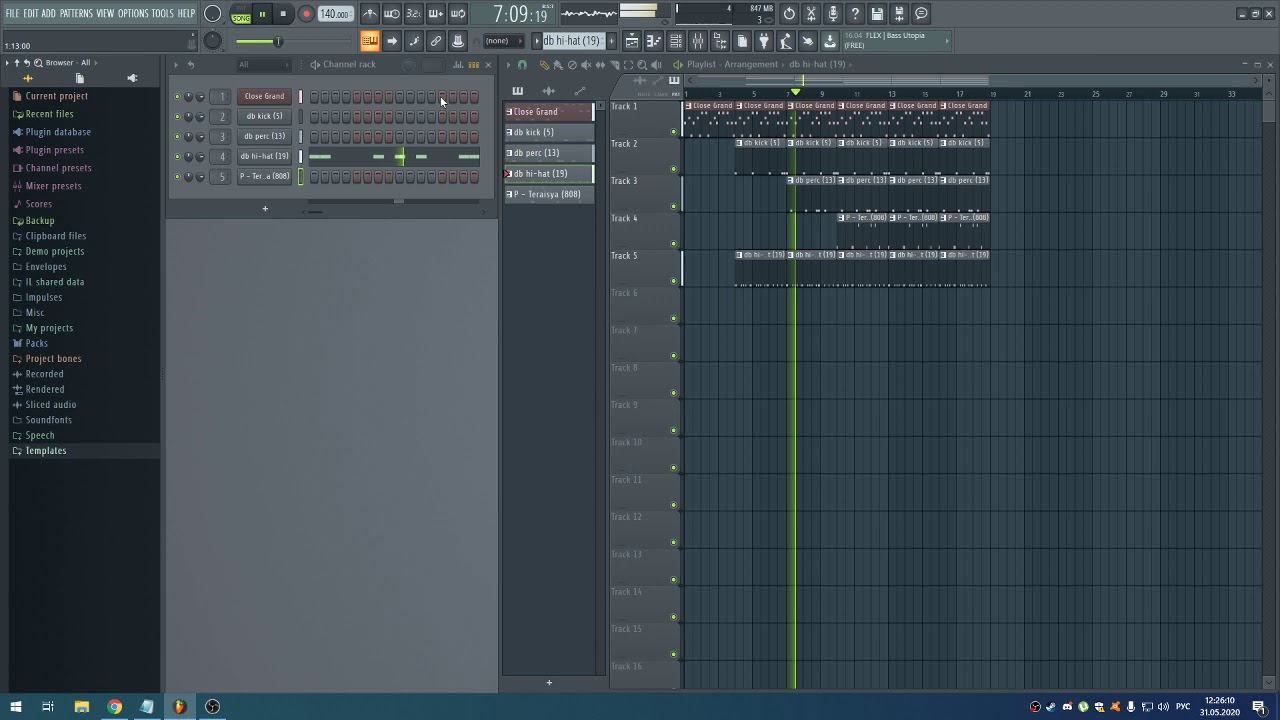Image resolution: width=1280 pixels, height=720 pixels.
Task: Expand Packs folder in browser
Action: (36, 343)
